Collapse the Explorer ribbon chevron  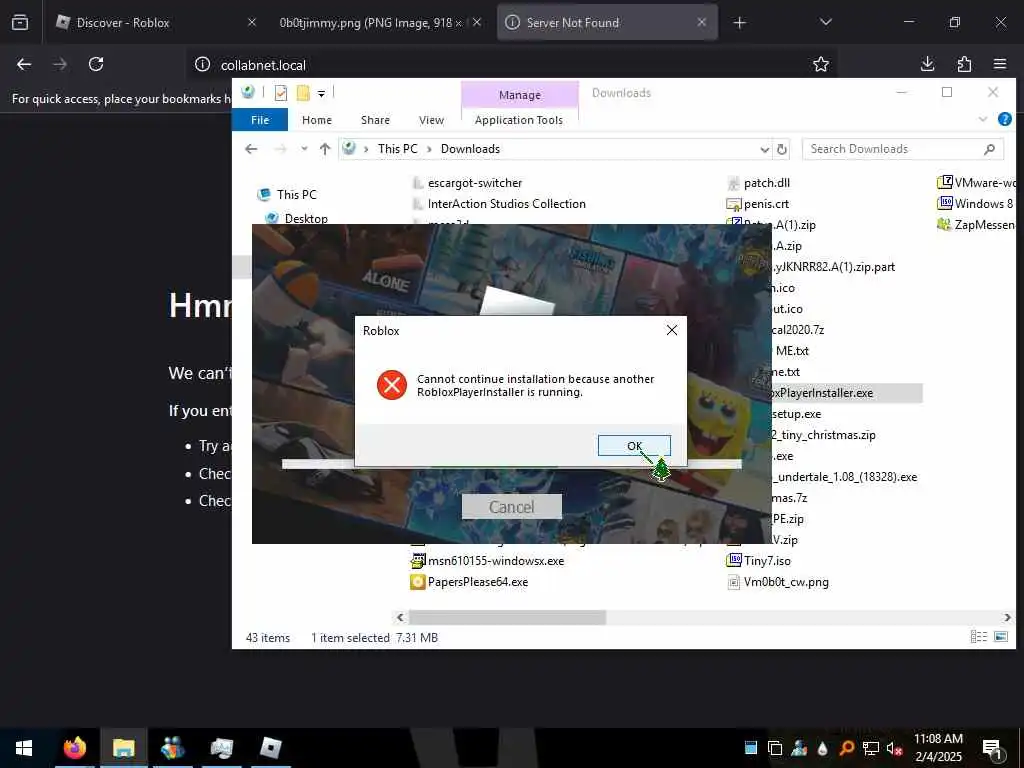tap(983, 120)
